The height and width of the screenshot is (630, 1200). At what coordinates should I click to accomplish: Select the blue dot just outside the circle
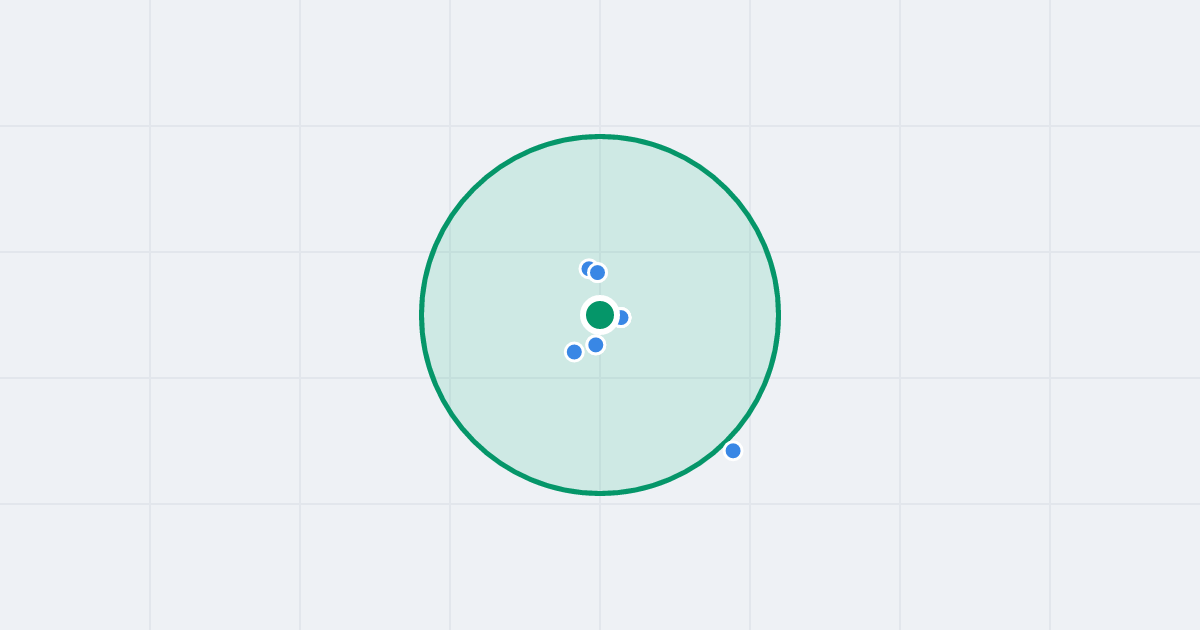tap(733, 451)
